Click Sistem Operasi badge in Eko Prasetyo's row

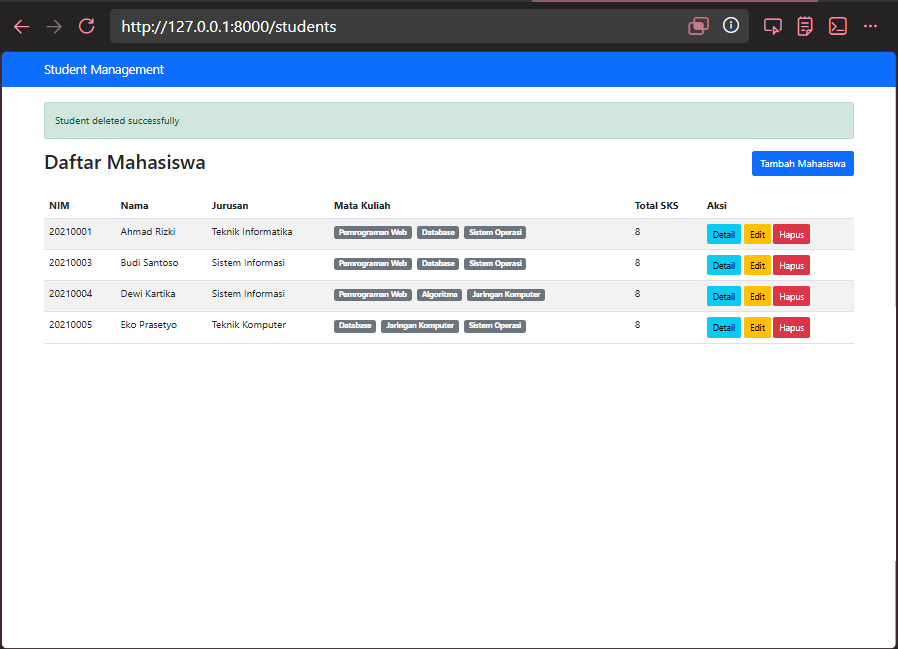[x=495, y=326]
